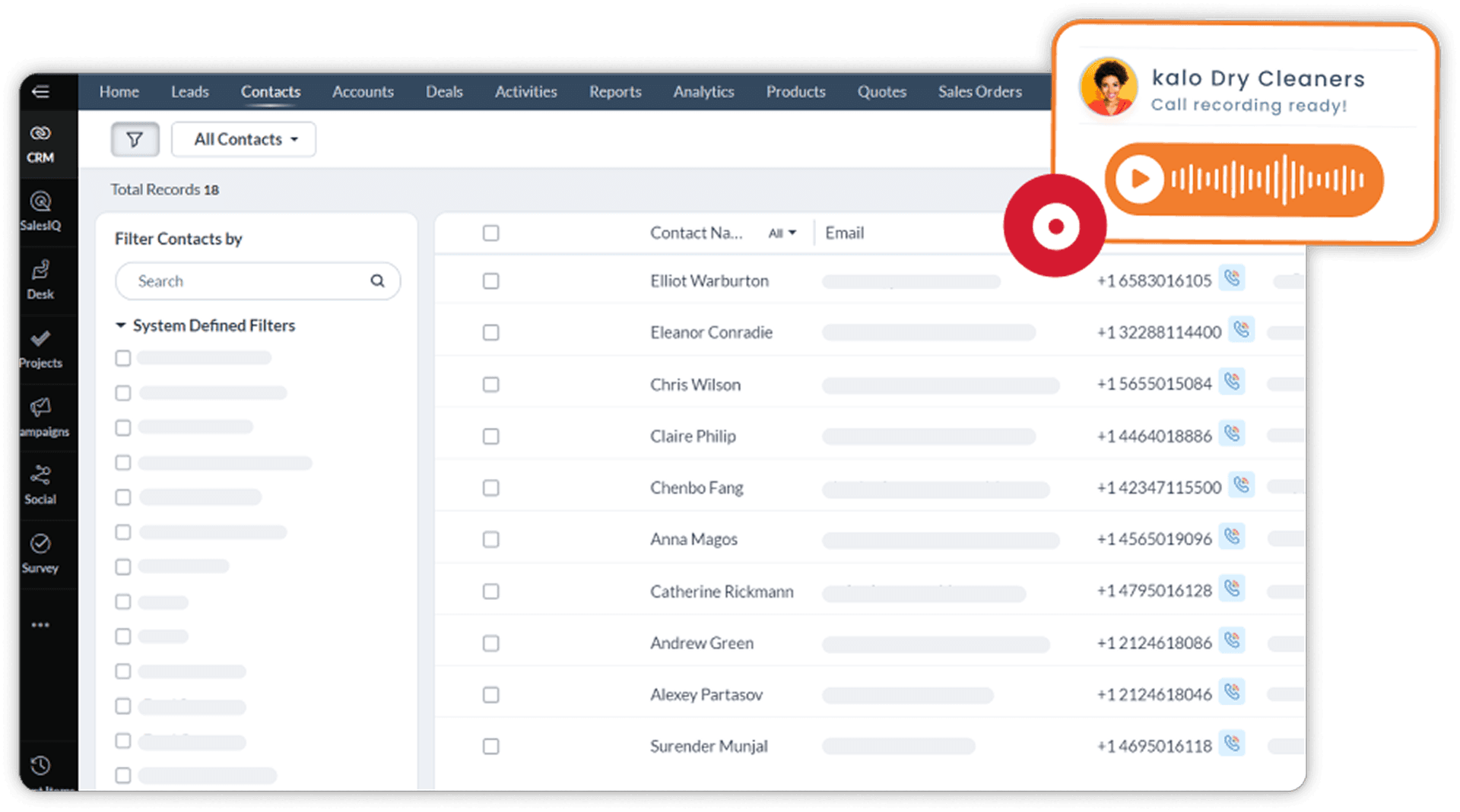1460x812 pixels.
Task: Click the red call recording icon
Action: pyautogui.click(x=1055, y=226)
